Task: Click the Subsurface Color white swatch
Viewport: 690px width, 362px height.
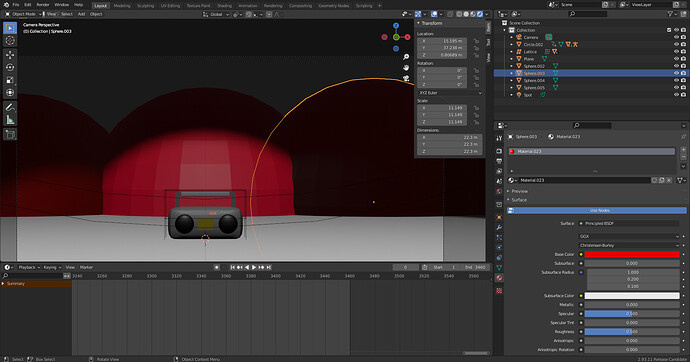Action: pyautogui.click(x=632, y=296)
